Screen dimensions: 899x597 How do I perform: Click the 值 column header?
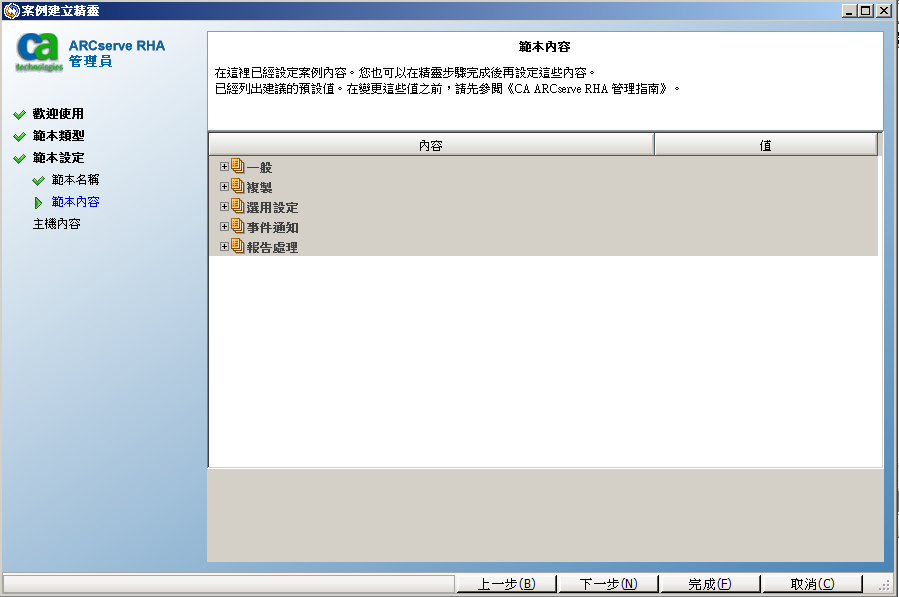765,145
